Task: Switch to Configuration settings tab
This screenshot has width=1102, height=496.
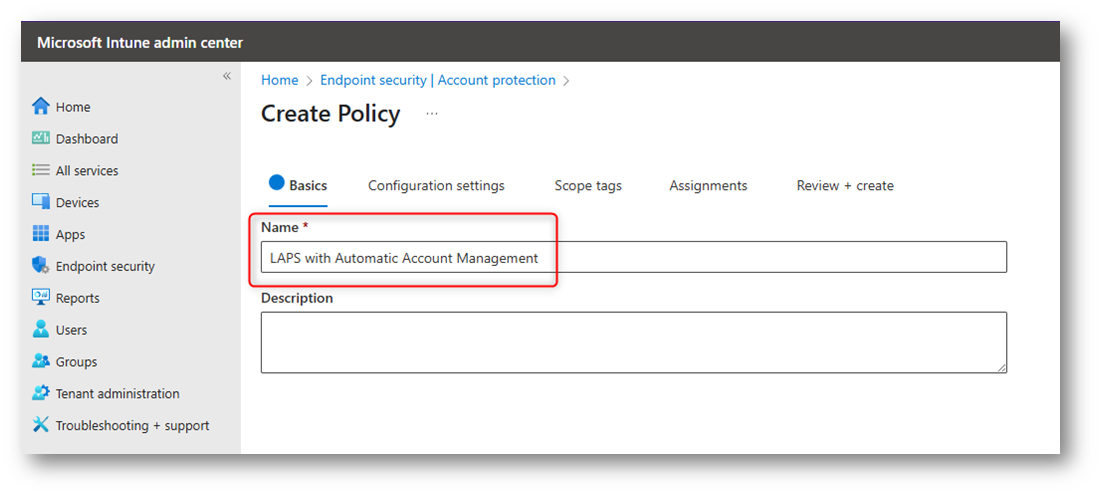Action: click(x=436, y=185)
